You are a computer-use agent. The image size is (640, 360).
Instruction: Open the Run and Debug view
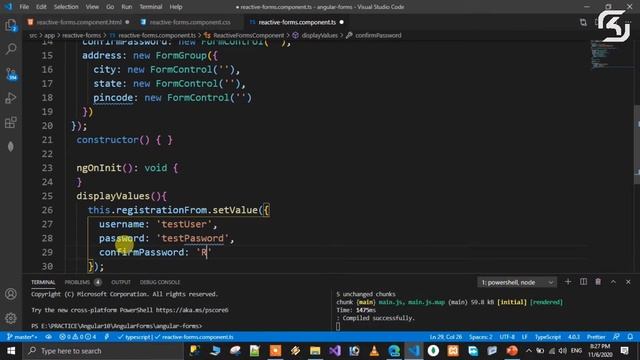coord(11,98)
